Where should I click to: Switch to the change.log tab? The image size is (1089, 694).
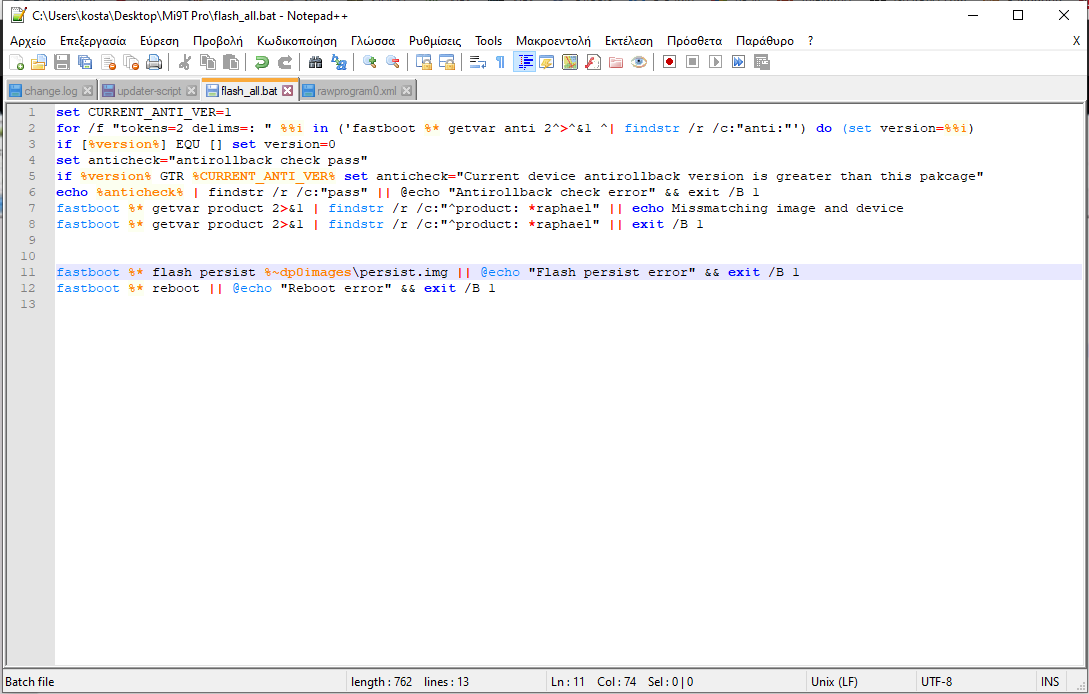pyautogui.click(x=50, y=91)
